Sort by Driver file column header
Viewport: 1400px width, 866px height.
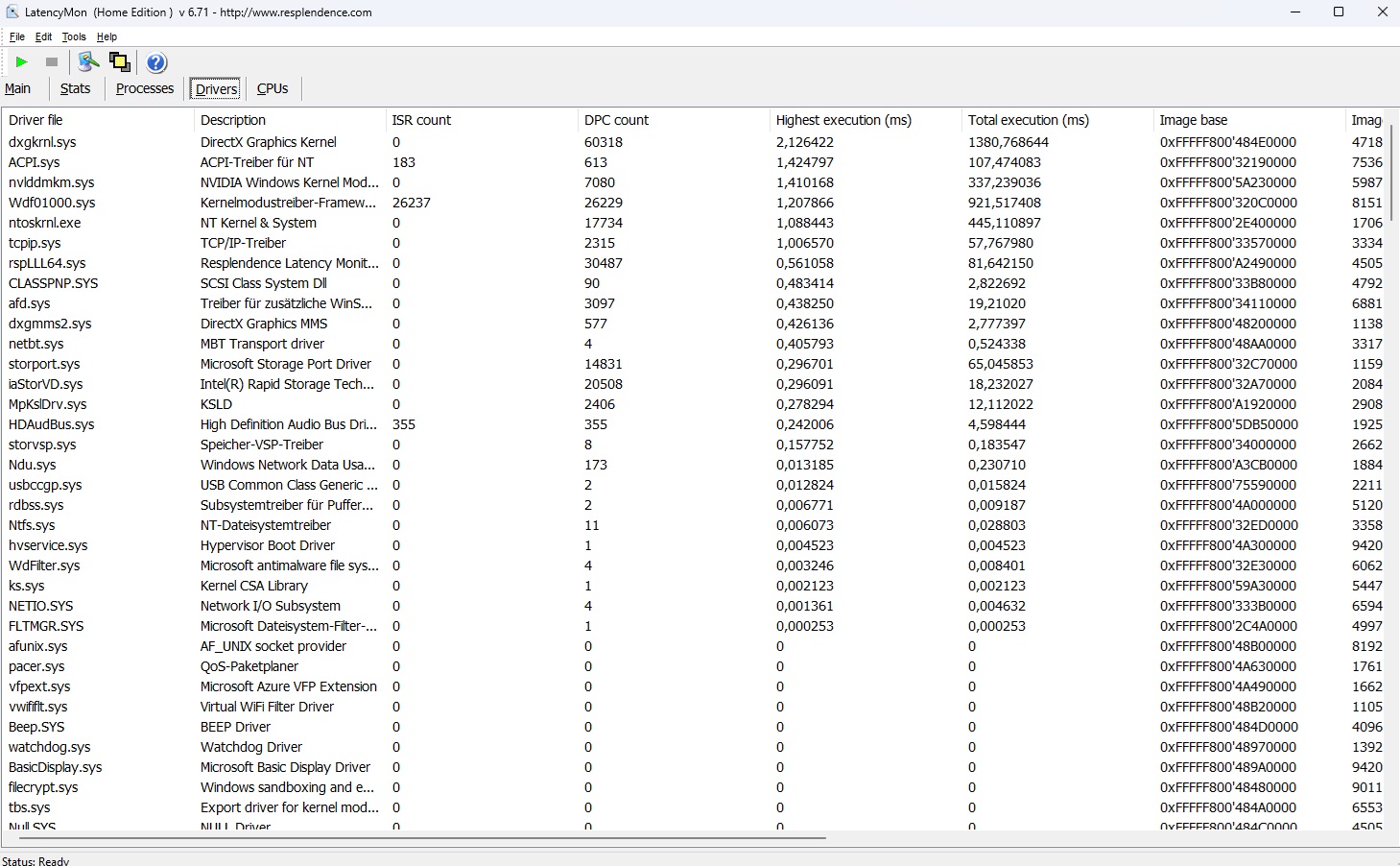pyautogui.click(x=98, y=120)
